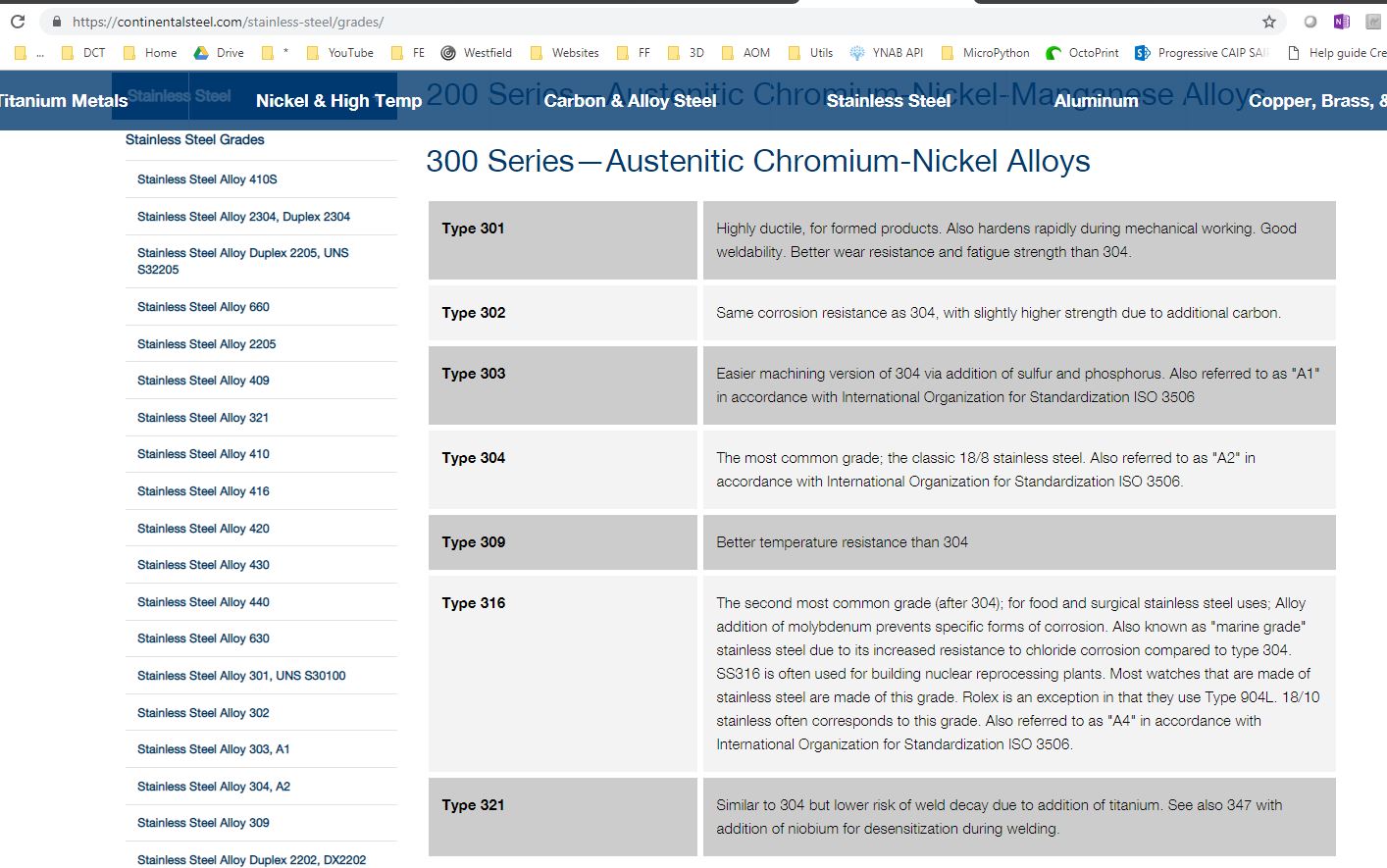Select the Type 301 table cell
1387x868 pixels.
click(563, 240)
